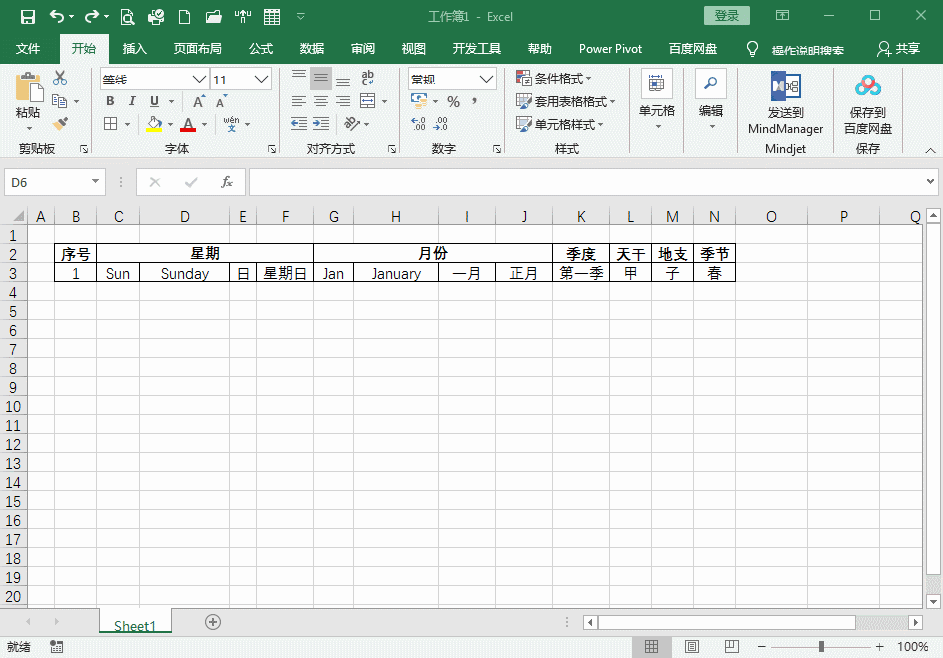The width and height of the screenshot is (943, 658).
Task: Click the Cut scissors icon
Action: (x=60, y=78)
